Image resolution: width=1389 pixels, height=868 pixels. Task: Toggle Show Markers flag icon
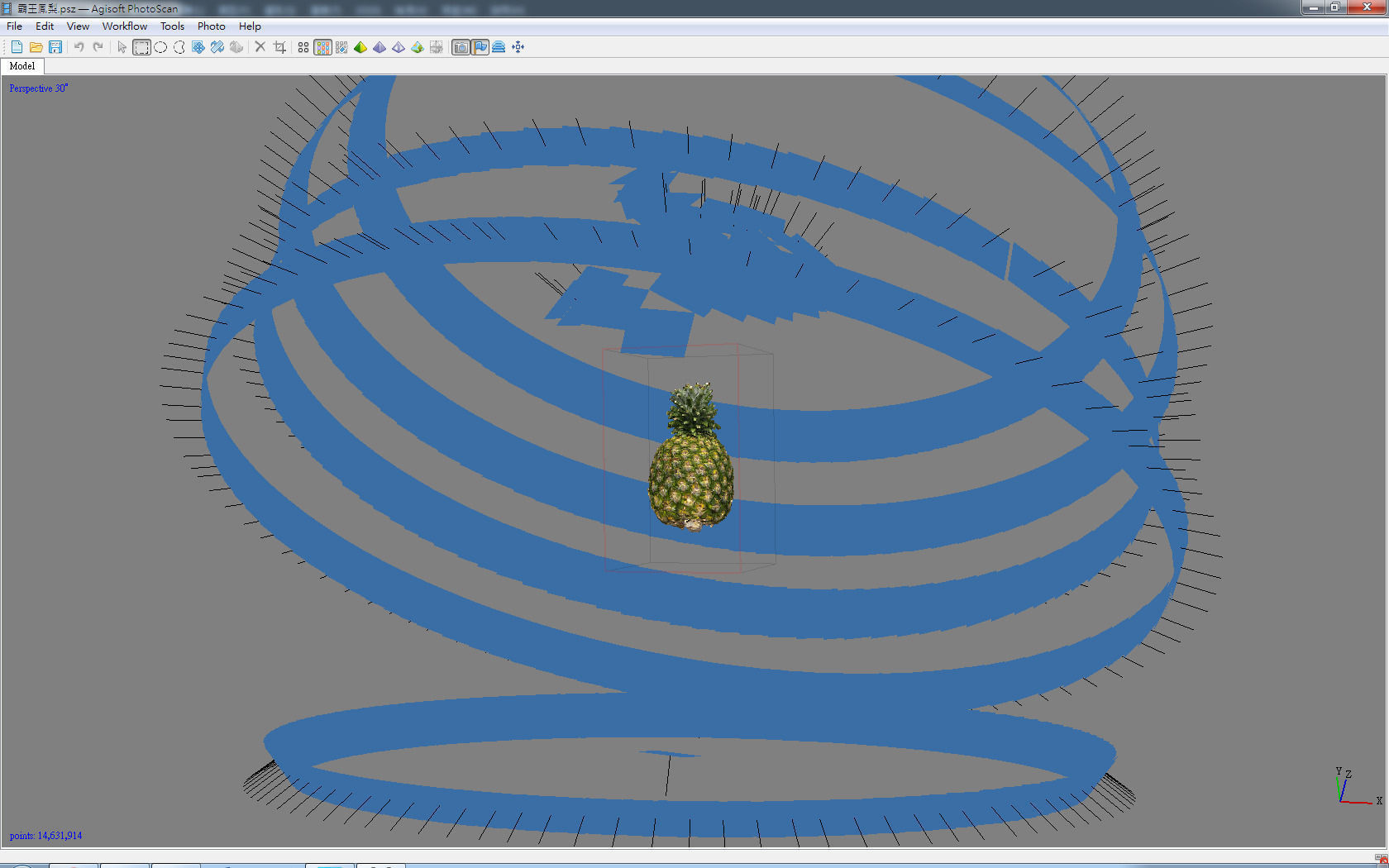[x=480, y=47]
